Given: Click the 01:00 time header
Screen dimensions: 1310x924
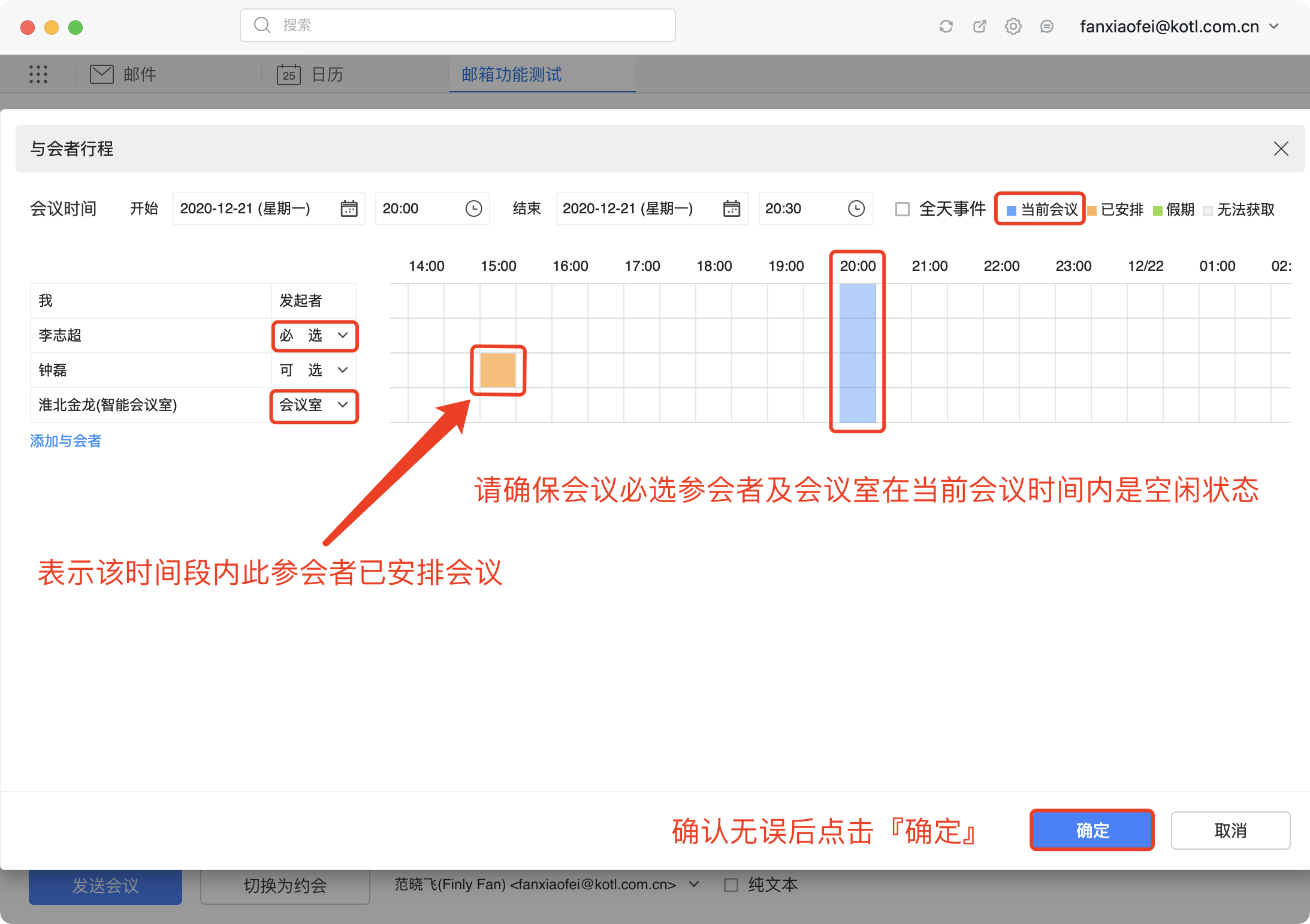Looking at the screenshot, I should [x=1218, y=266].
